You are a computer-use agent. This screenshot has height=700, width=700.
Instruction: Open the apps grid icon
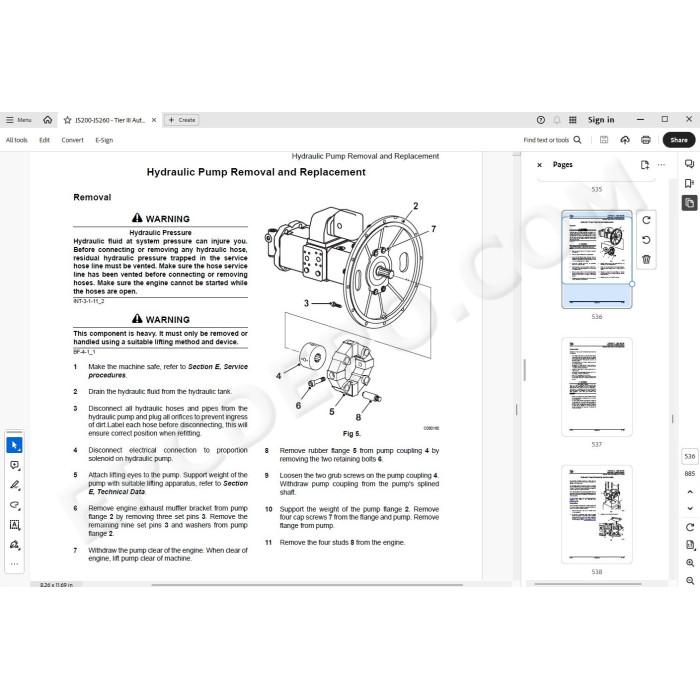point(573,120)
